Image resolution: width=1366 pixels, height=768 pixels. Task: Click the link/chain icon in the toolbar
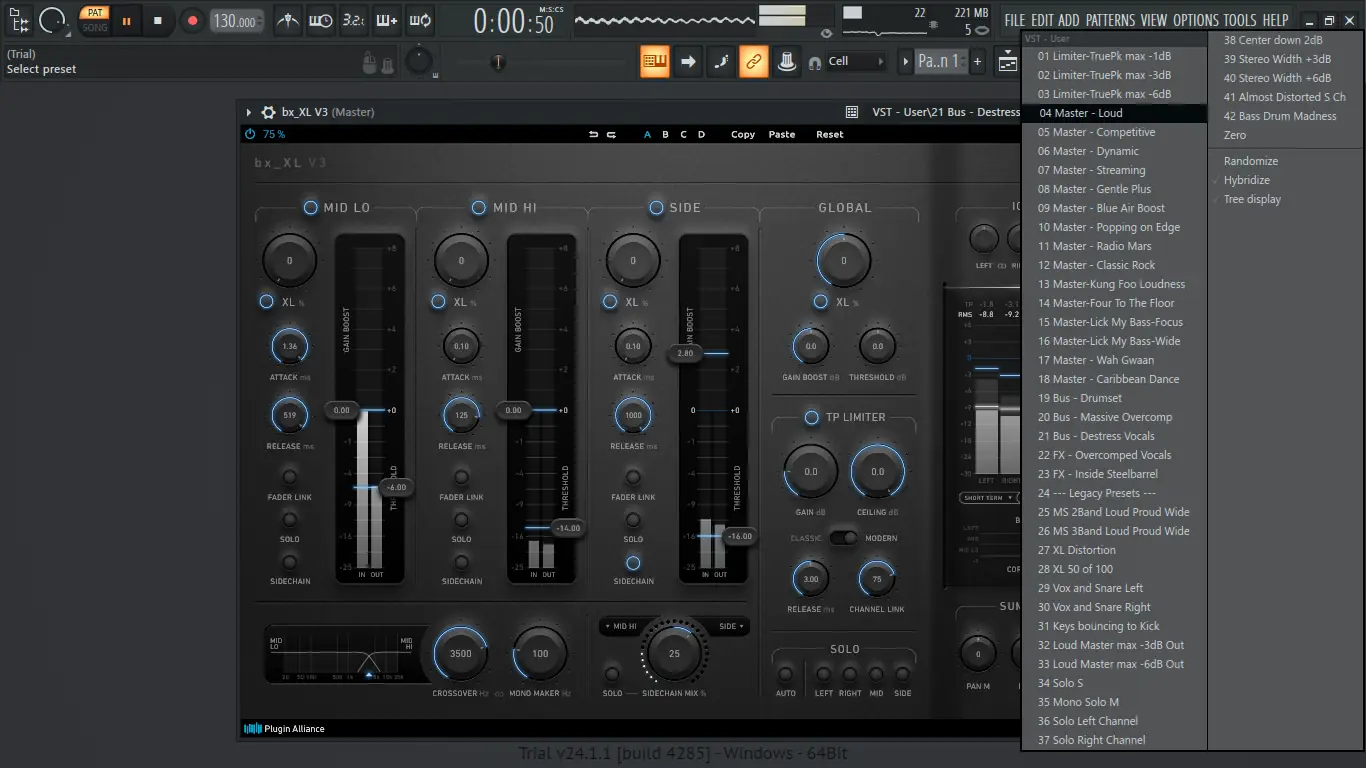point(754,61)
